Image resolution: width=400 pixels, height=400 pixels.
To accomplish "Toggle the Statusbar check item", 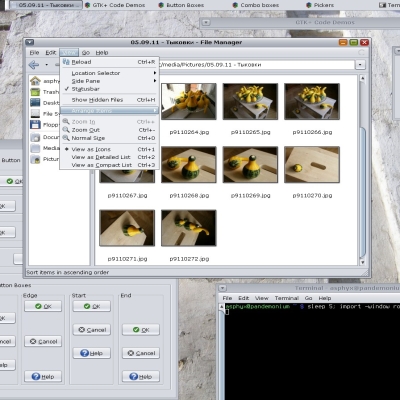I will tap(109, 89).
